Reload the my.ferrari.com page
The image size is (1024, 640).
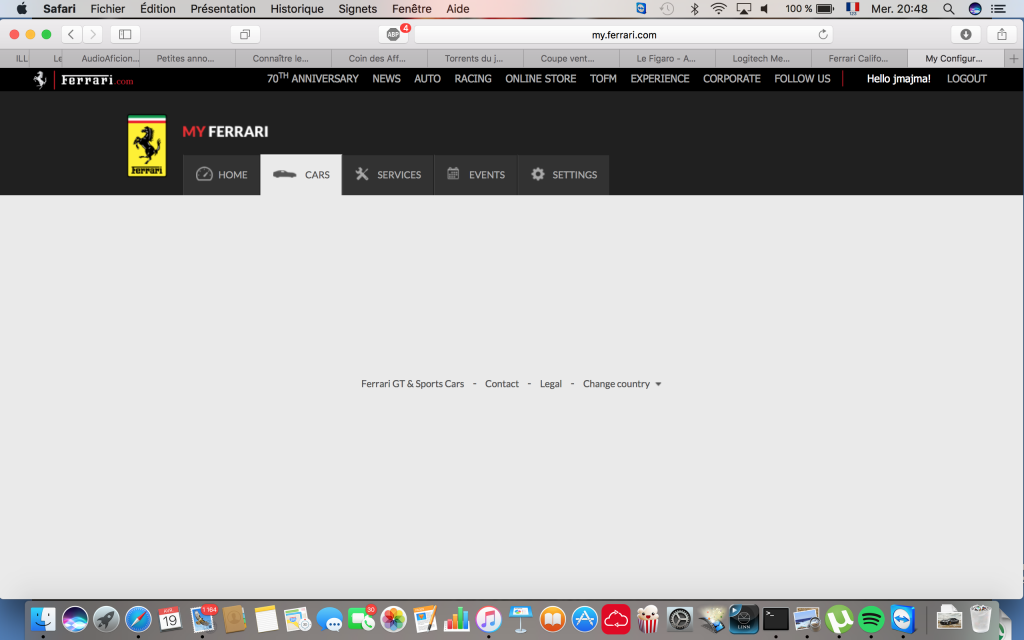[823, 35]
